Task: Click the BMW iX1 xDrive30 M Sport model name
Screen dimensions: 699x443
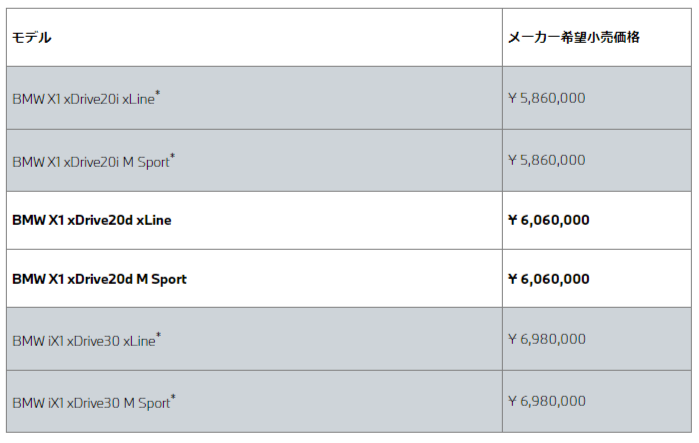Action: tap(90, 403)
